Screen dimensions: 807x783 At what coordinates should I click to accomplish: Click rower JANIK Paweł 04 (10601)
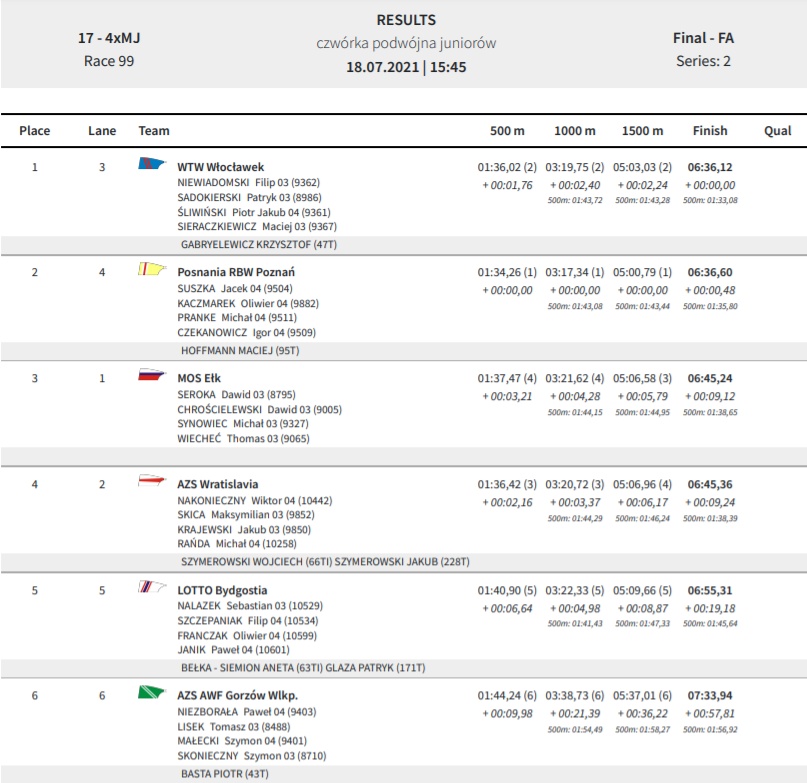234,650
